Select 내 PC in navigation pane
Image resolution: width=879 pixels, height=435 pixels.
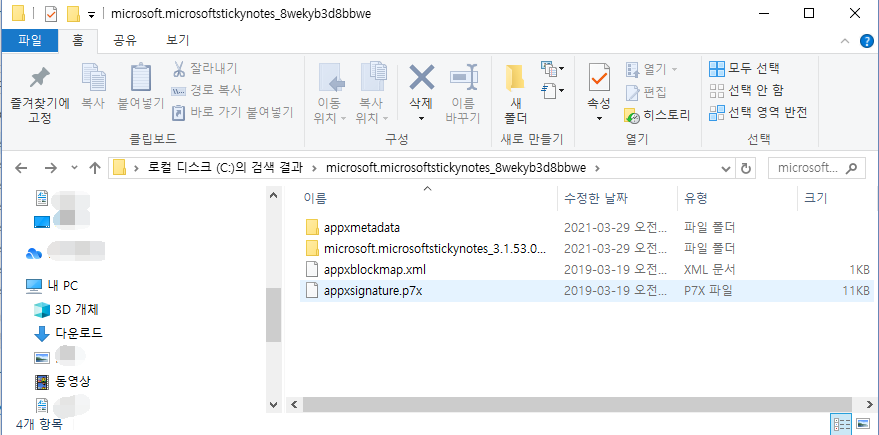tap(52, 285)
